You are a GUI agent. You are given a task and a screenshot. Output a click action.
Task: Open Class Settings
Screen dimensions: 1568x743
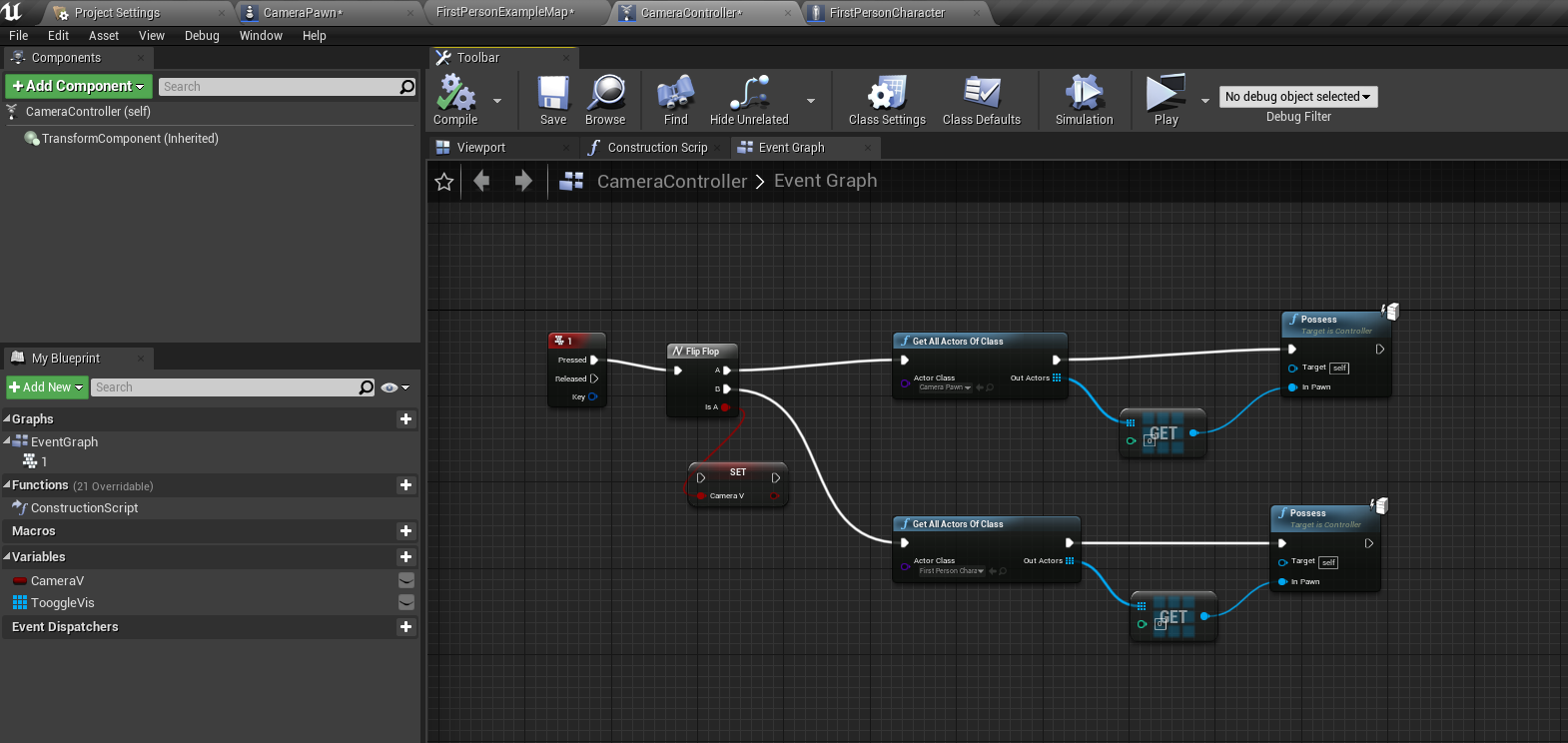(x=887, y=100)
